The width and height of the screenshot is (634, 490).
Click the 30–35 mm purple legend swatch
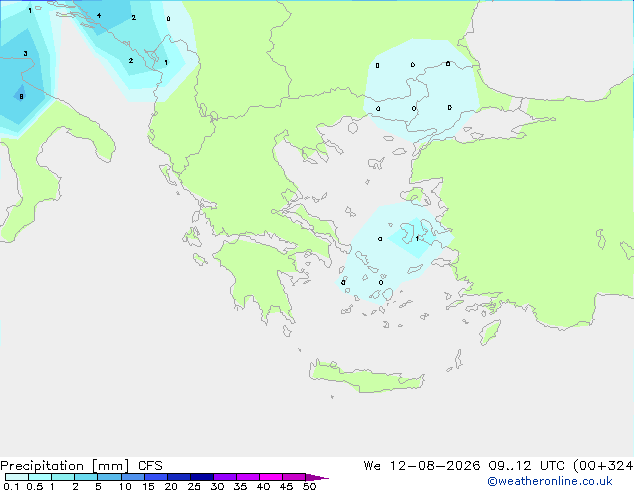[225, 477]
